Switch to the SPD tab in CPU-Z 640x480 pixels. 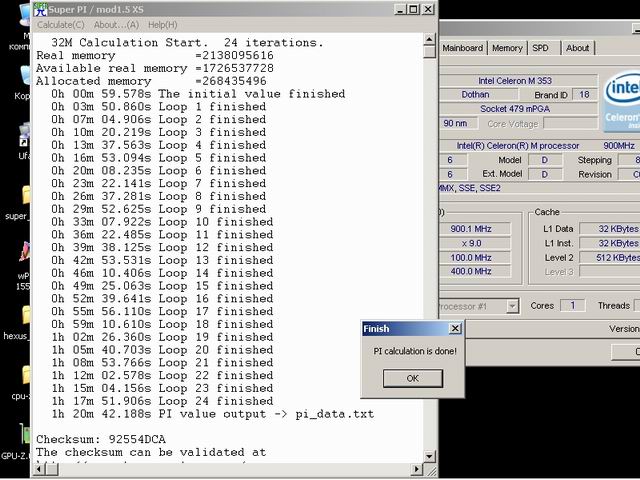point(540,48)
